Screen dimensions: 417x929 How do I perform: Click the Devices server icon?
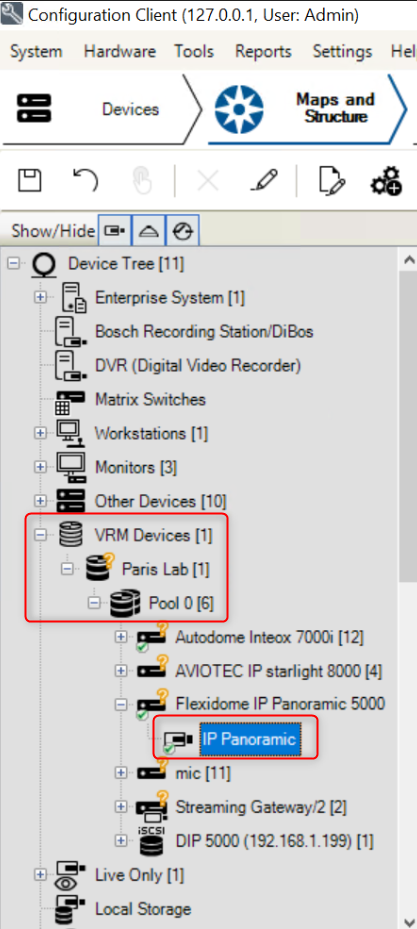(x=34, y=109)
